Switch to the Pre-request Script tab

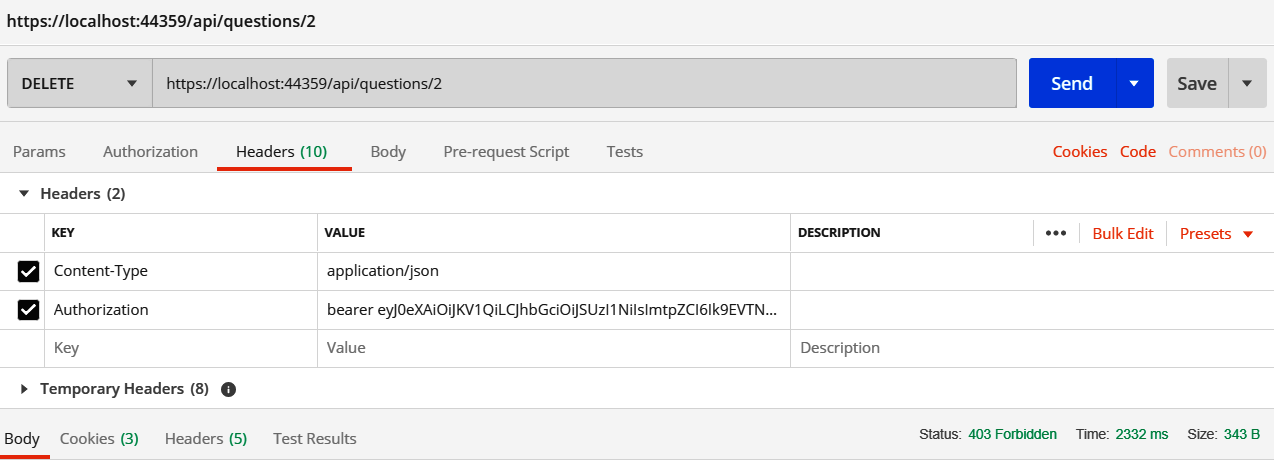click(506, 152)
